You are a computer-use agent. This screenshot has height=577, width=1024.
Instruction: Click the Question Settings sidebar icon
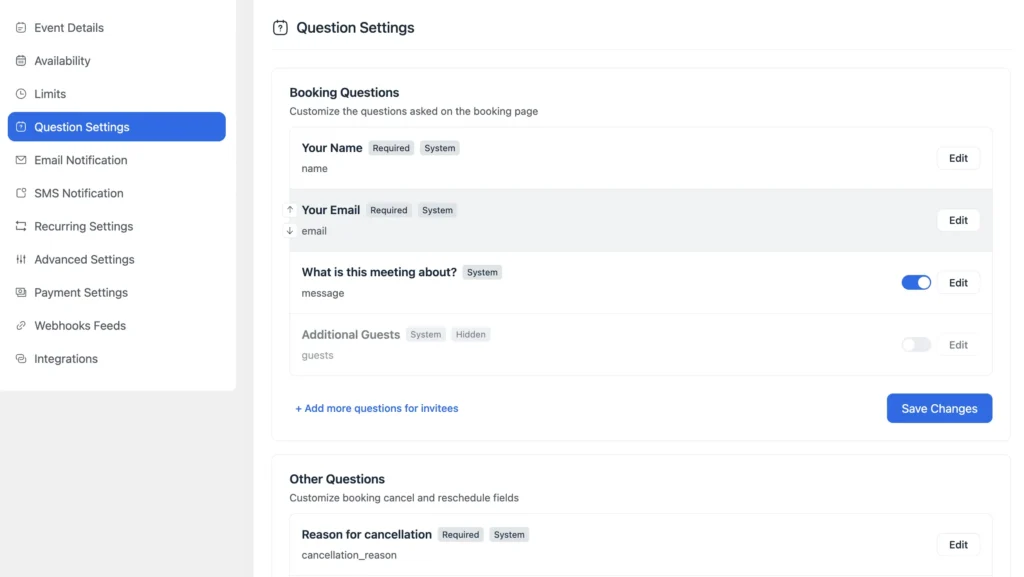(22, 126)
